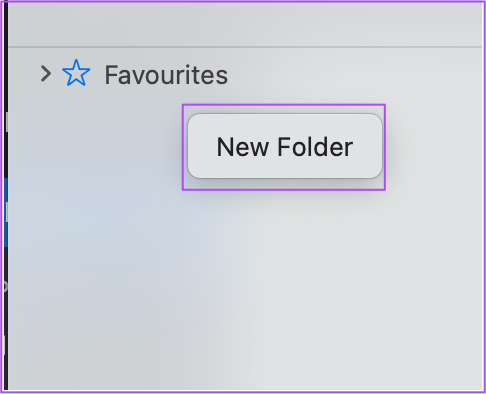The image size is (486, 394).
Task: Open the Favourites disclosure arrow
Action: [46, 74]
